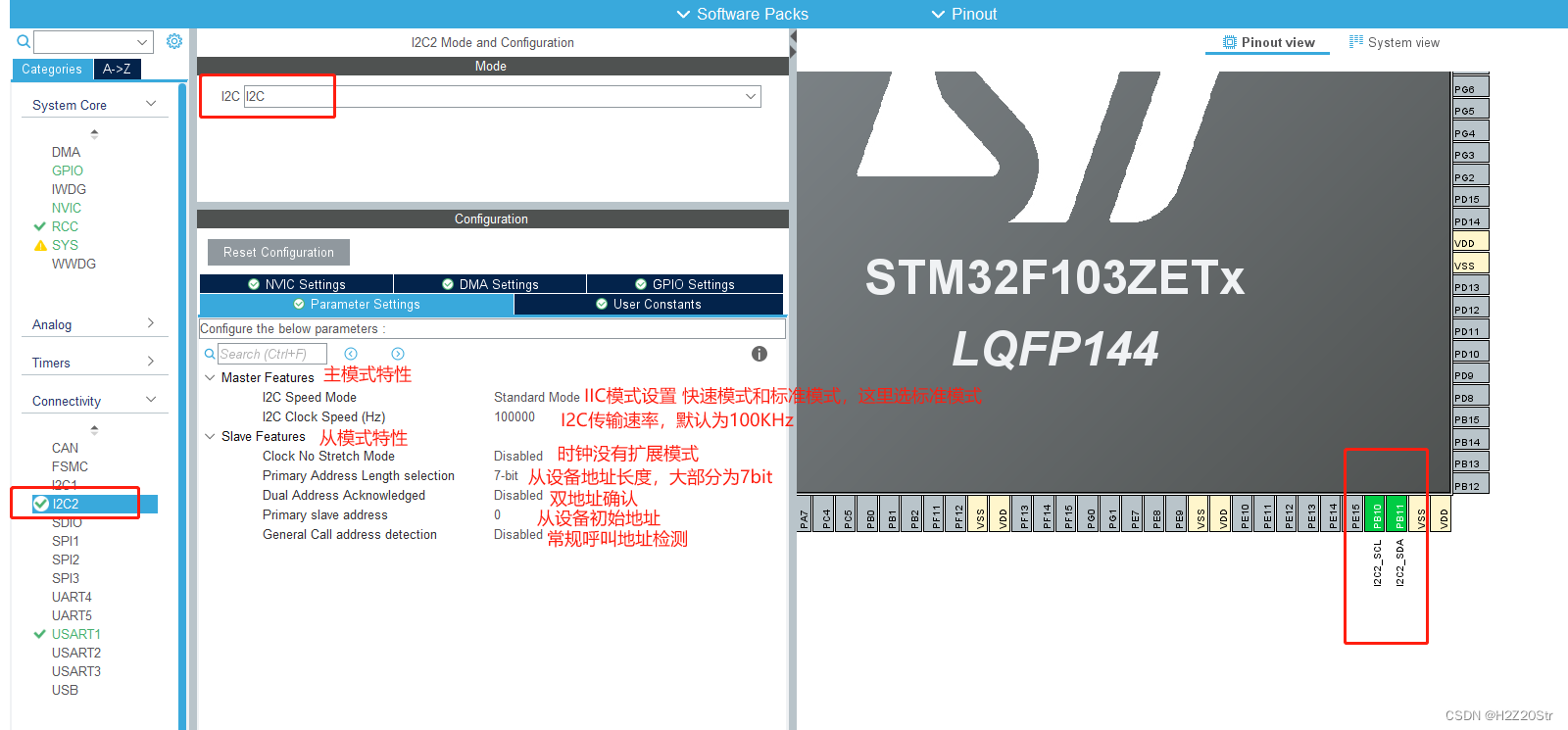Click the I2C Clock Speed value 100000
This screenshot has height=730, width=1568.
click(514, 416)
